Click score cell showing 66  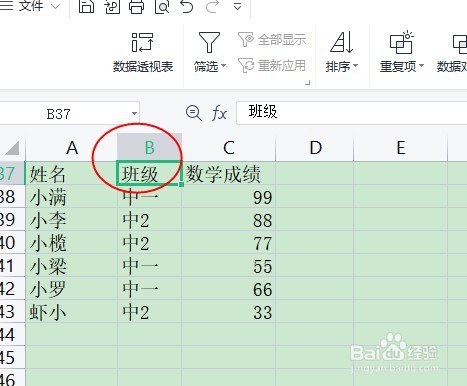(229, 289)
